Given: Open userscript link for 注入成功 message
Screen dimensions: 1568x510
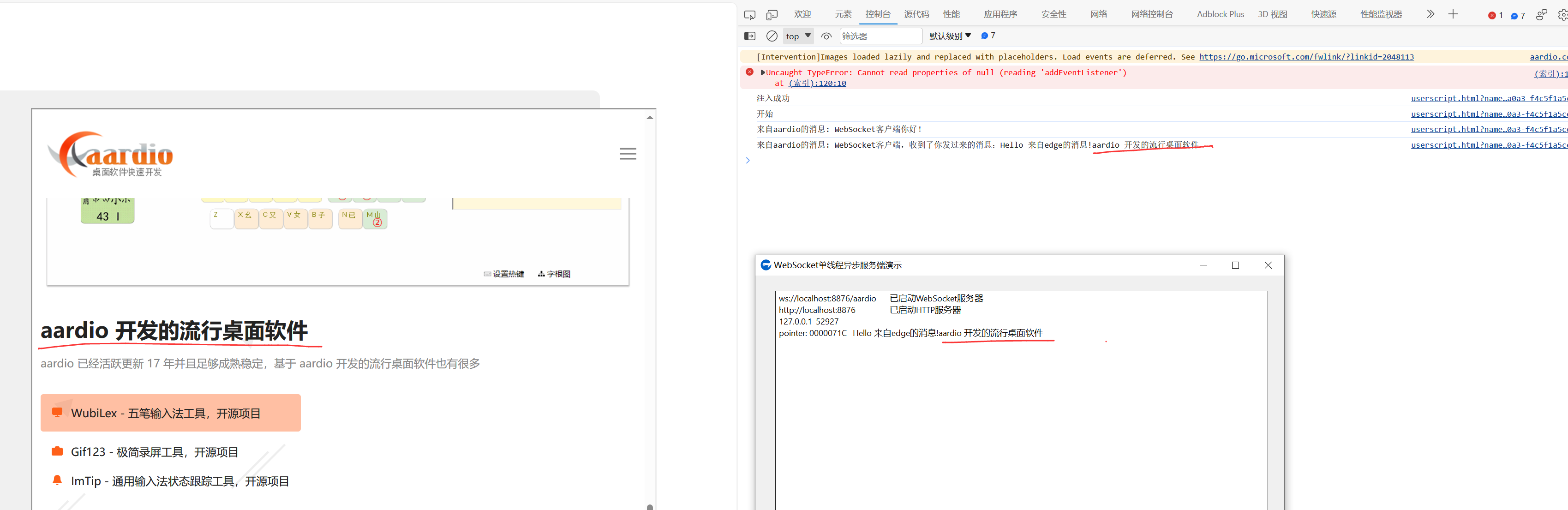Looking at the screenshot, I should click(1489, 98).
